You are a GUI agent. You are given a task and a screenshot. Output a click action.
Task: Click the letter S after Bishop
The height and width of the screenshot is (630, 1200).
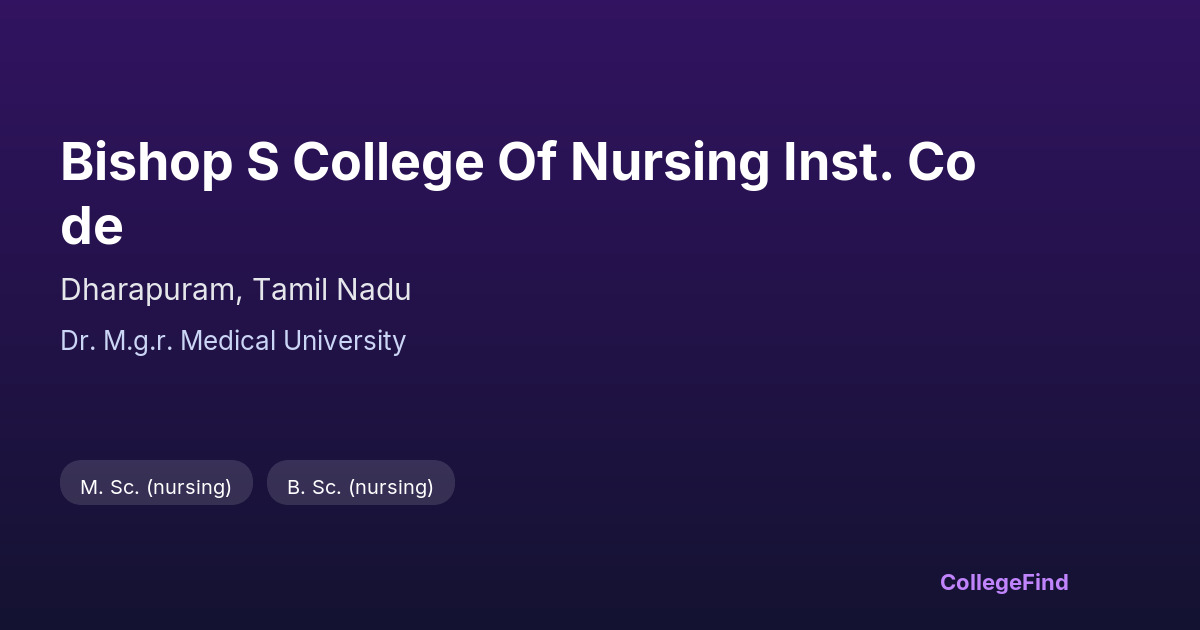[x=263, y=162]
